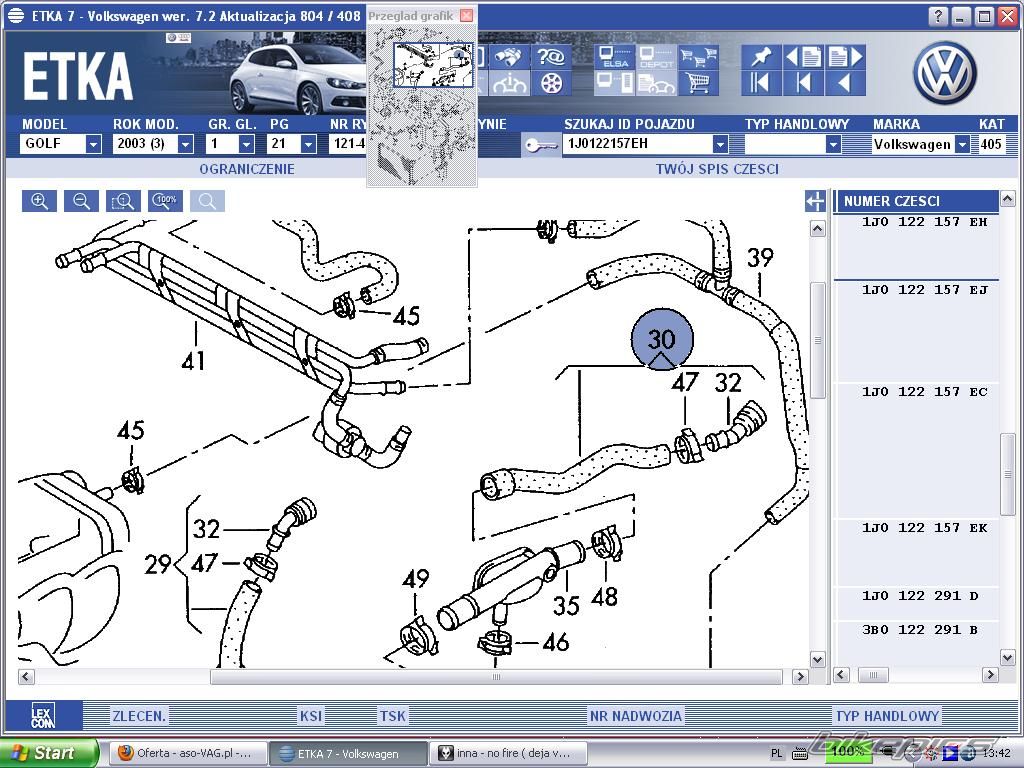Expand the ROK MOD. year dropdown

(186, 144)
